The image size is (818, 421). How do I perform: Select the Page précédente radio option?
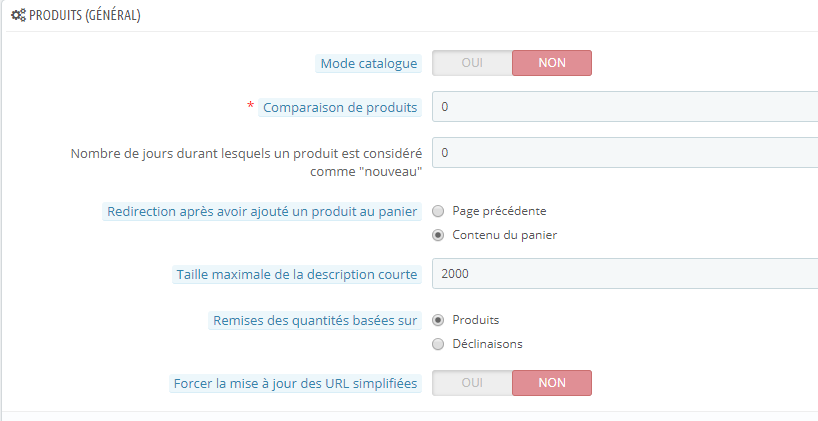point(438,211)
